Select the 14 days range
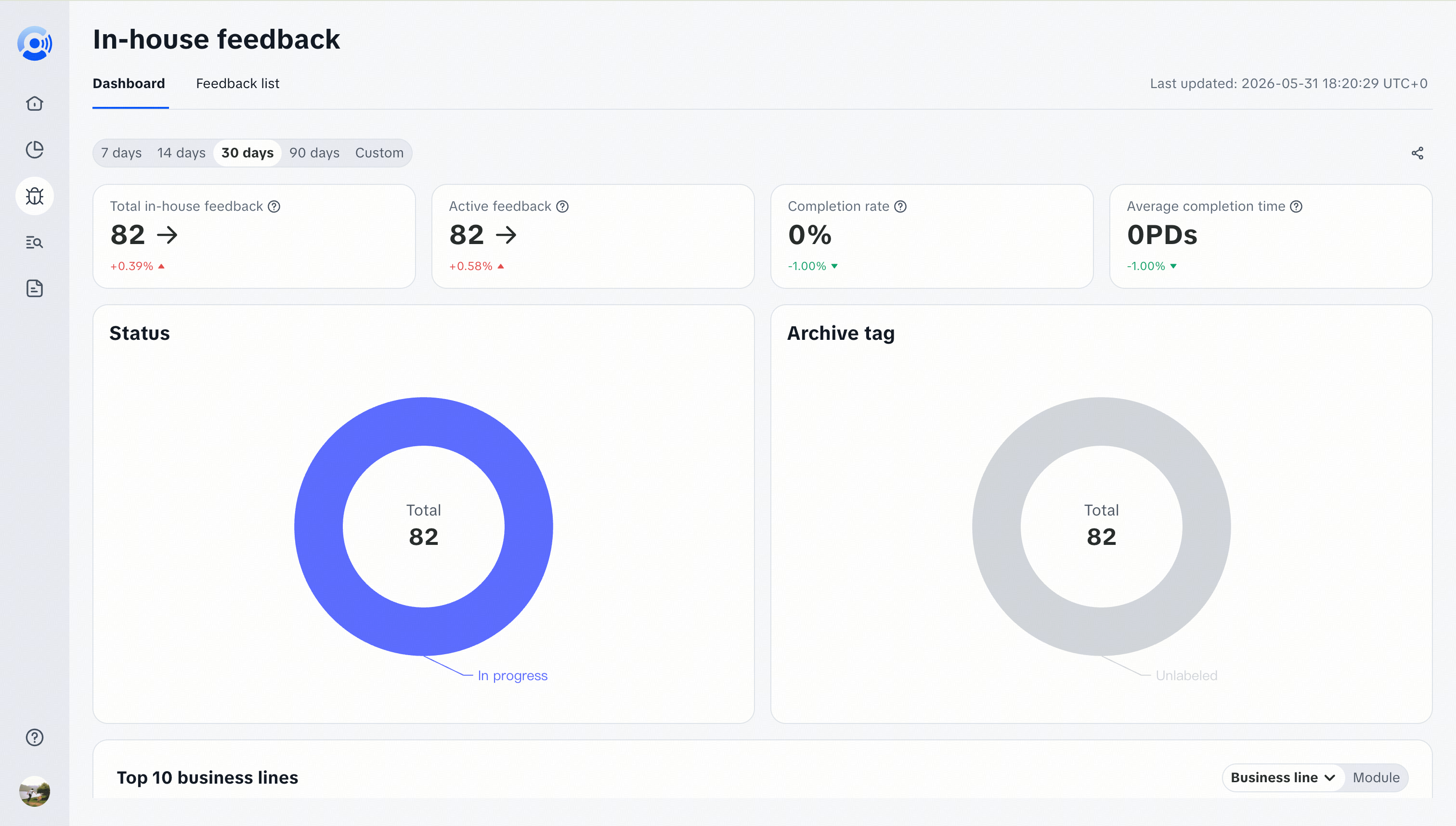Screen dimensions: 1456x826 [182, 153]
